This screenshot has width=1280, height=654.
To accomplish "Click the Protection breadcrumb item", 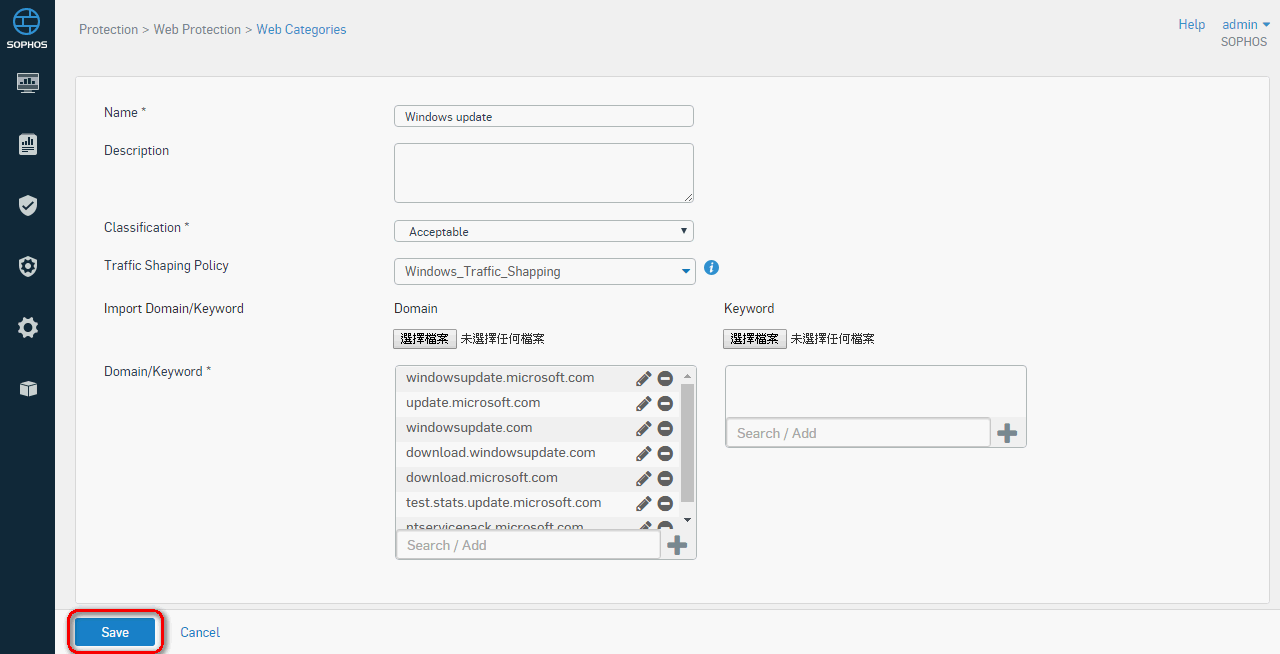I will pos(109,30).
